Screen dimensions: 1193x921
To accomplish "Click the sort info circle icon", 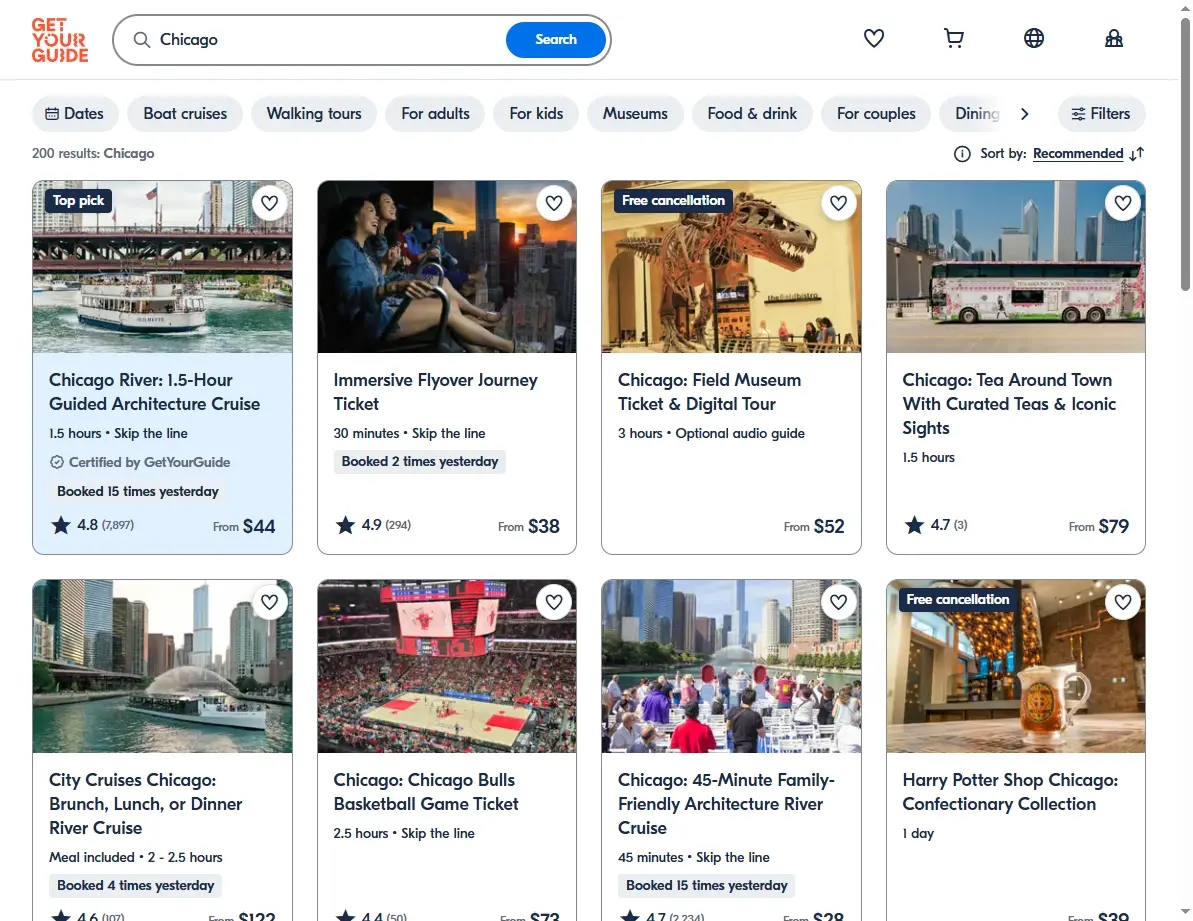I will point(962,154).
